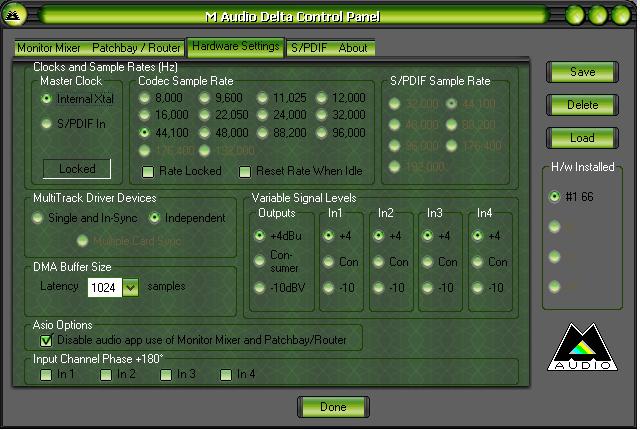
Task: Open the Monitor Mixer tab
Action: pos(49,48)
